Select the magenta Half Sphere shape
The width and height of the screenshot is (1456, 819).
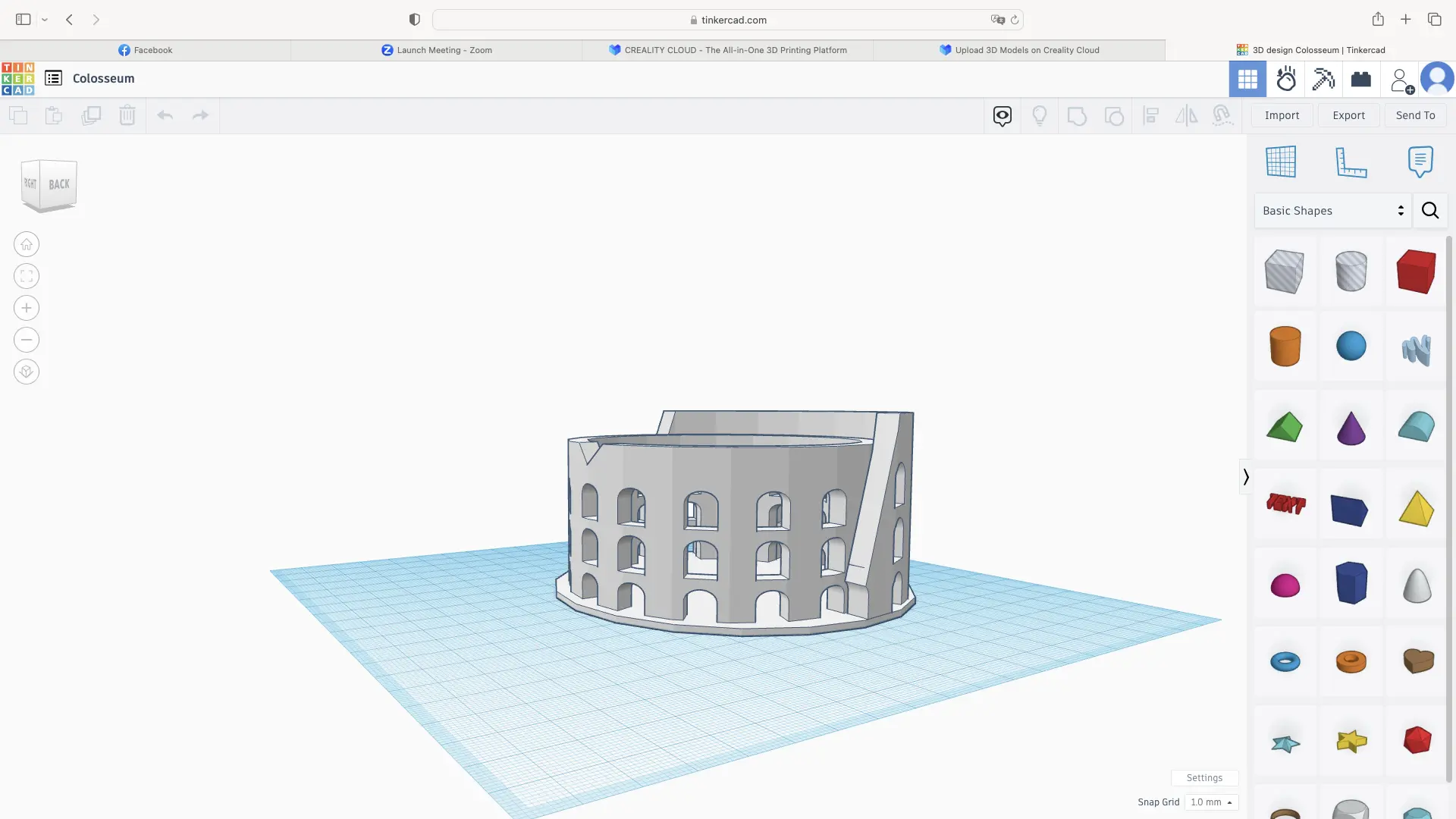pos(1285,585)
